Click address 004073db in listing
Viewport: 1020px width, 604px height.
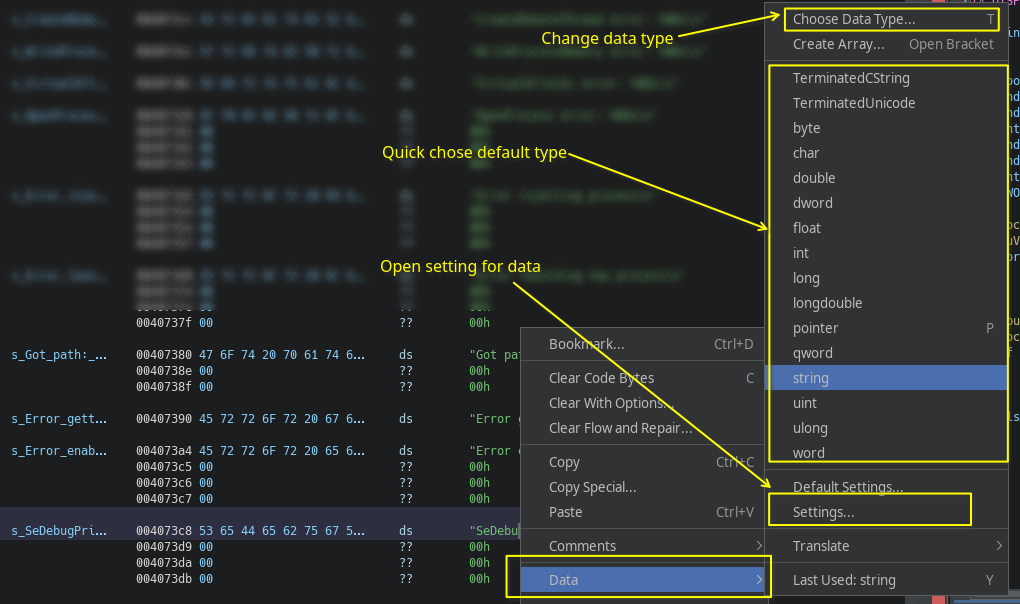(x=164, y=579)
